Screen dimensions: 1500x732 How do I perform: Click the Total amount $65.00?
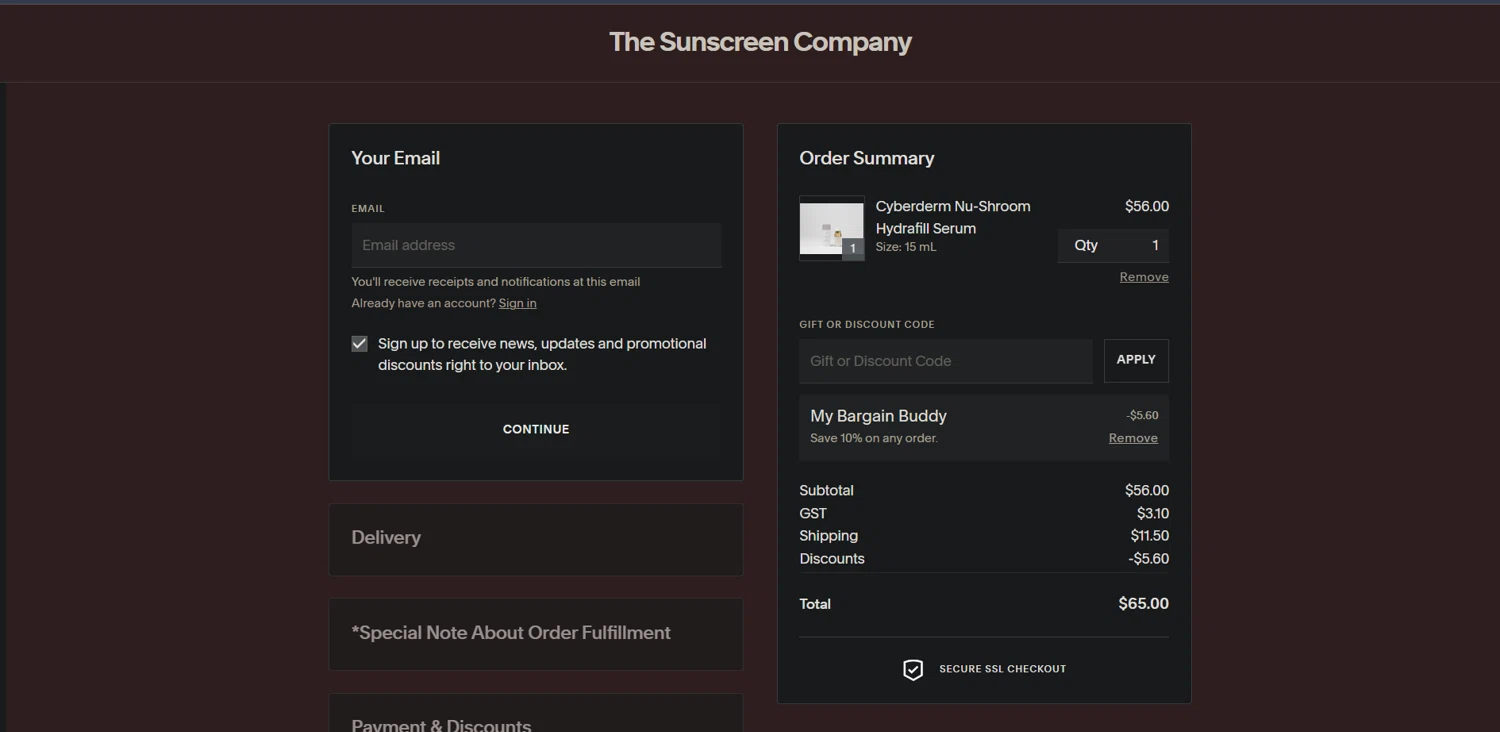click(1143, 604)
